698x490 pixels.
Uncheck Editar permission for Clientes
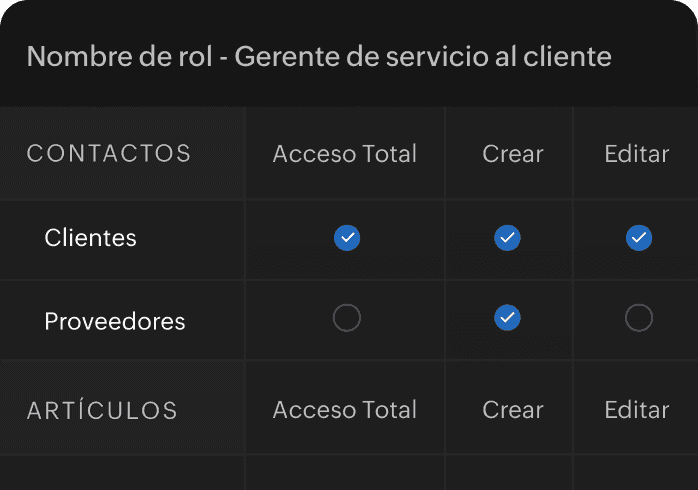[639, 238]
